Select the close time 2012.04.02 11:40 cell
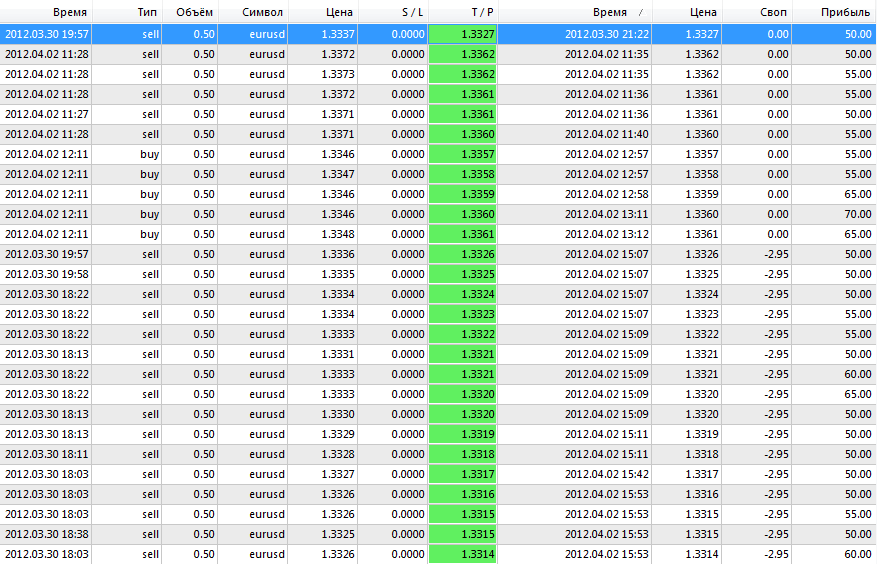The image size is (877, 564). click(x=575, y=134)
